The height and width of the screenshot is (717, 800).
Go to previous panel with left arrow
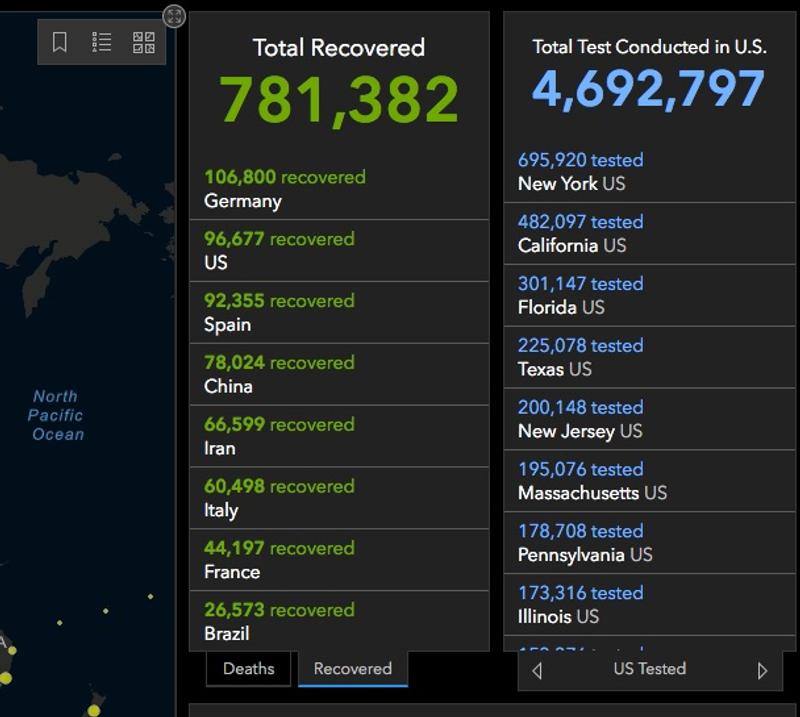(537, 671)
